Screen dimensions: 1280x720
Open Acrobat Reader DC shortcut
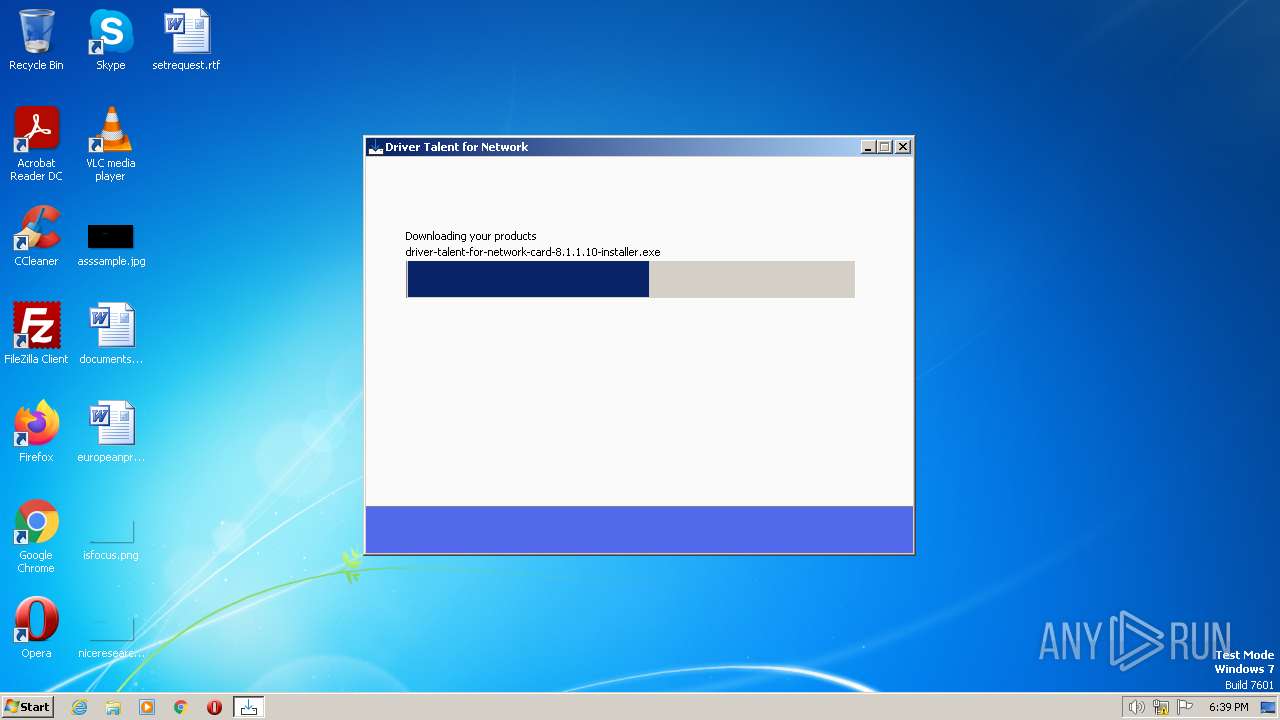tap(36, 144)
